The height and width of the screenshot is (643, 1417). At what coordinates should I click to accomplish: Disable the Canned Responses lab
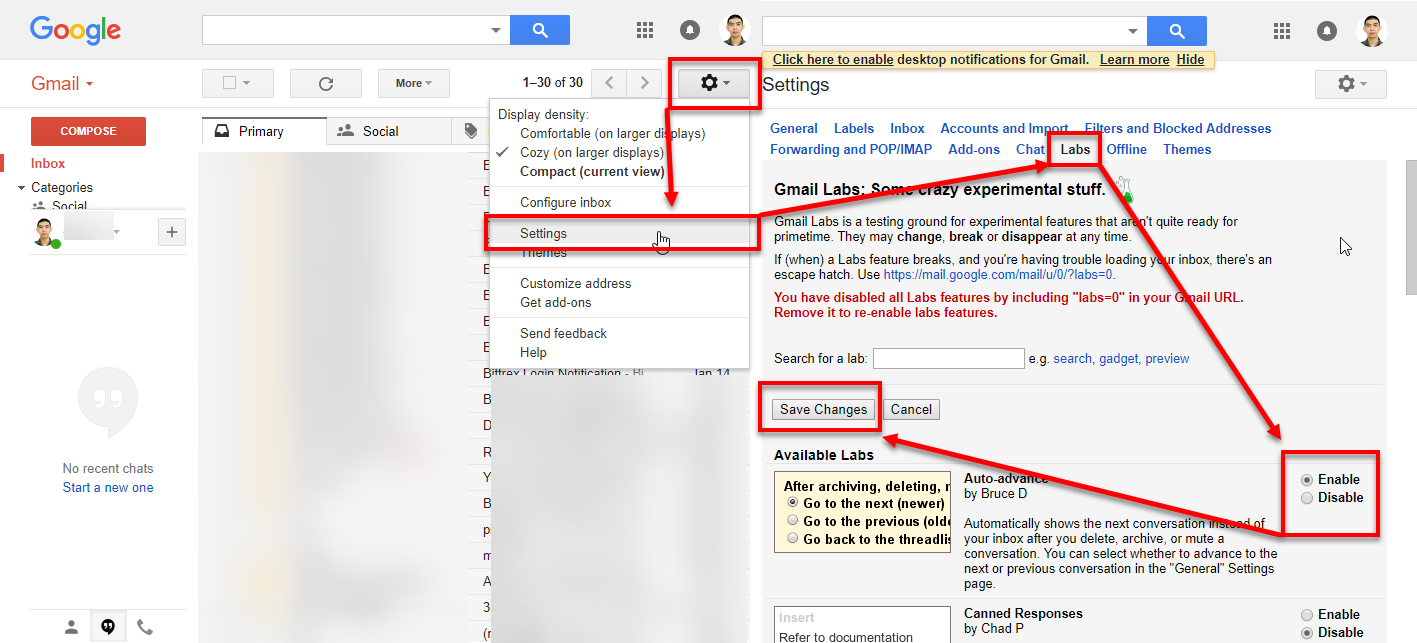click(x=1307, y=632)
